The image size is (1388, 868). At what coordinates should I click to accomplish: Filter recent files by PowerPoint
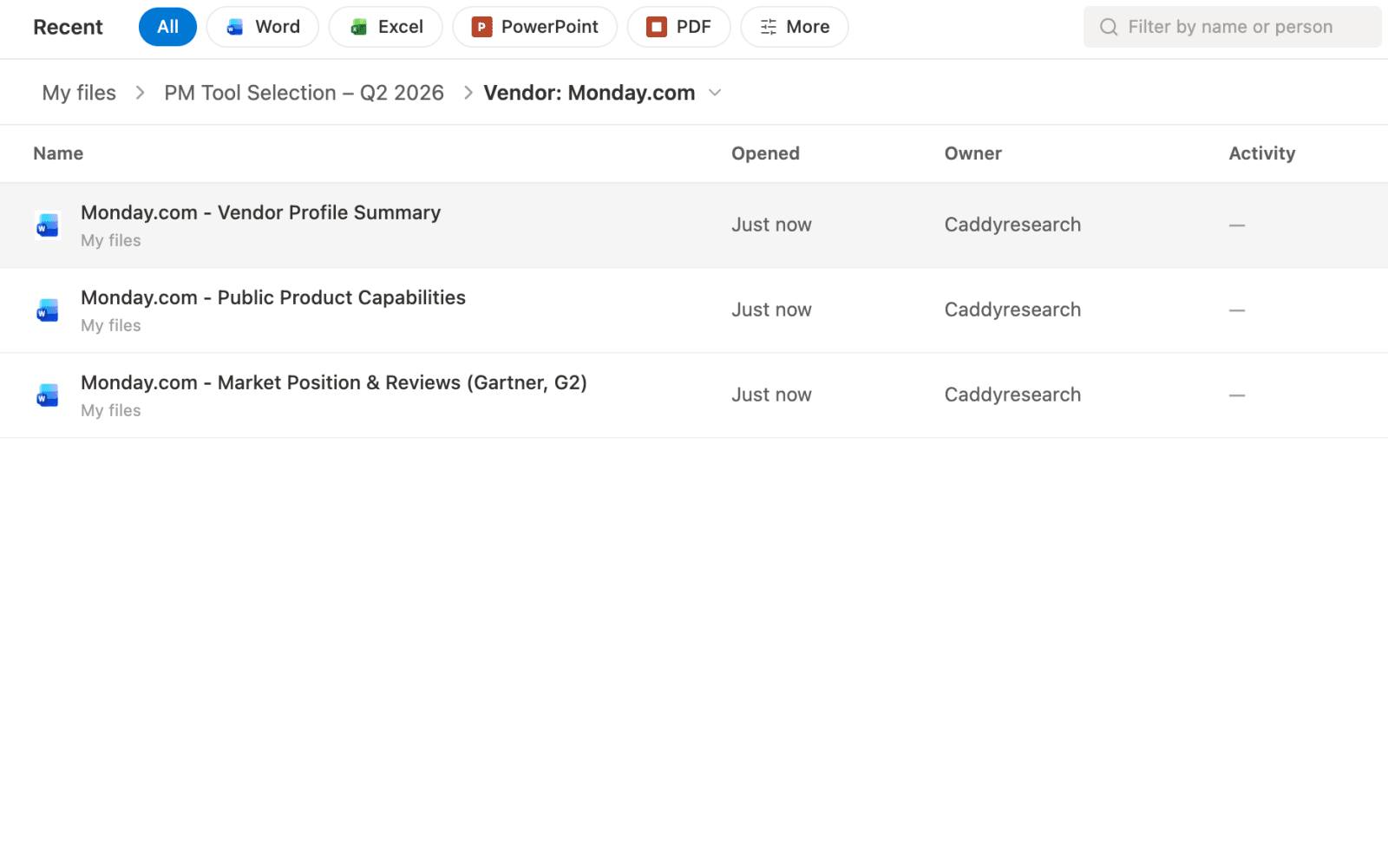tap(534, 27)
